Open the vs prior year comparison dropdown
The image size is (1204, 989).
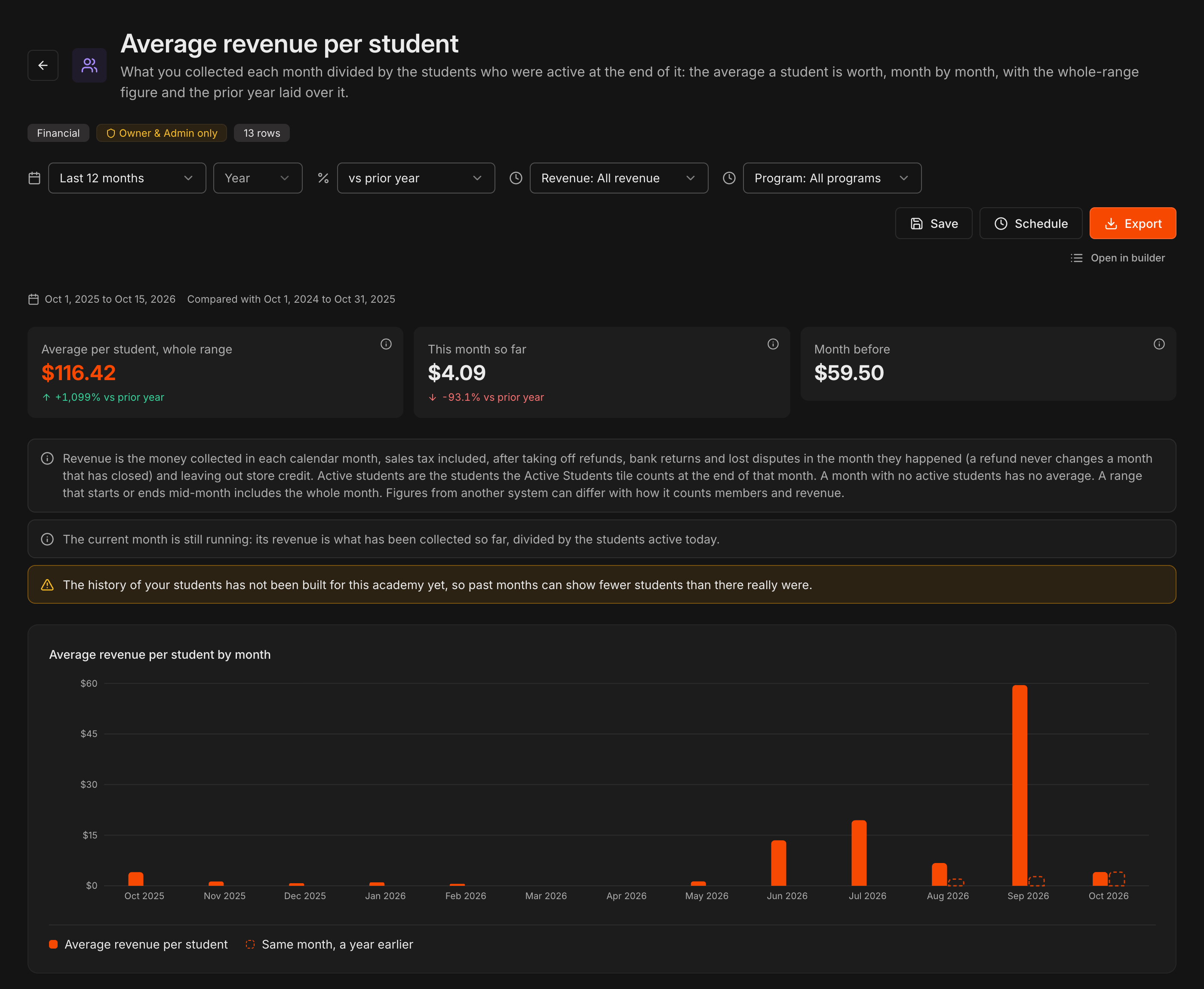(416, 178)
